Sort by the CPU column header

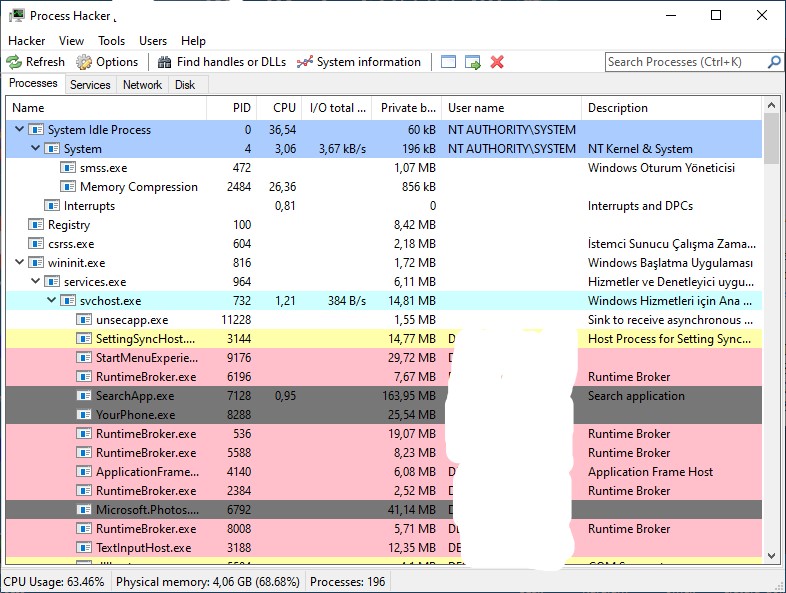[279, 108]
